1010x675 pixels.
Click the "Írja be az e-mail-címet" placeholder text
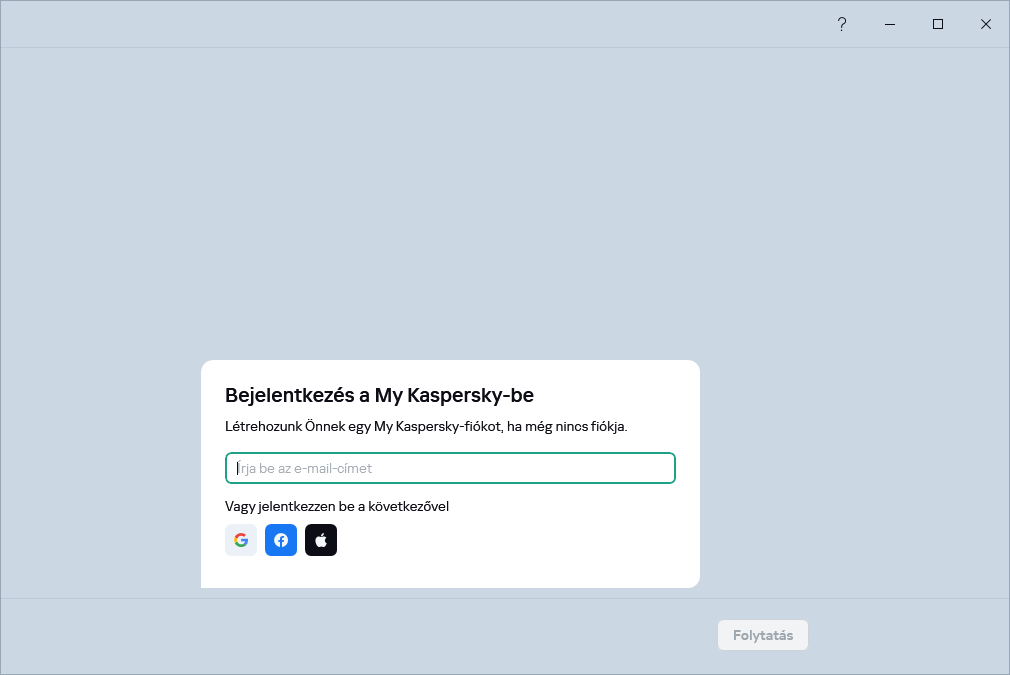tap(305, 468)
